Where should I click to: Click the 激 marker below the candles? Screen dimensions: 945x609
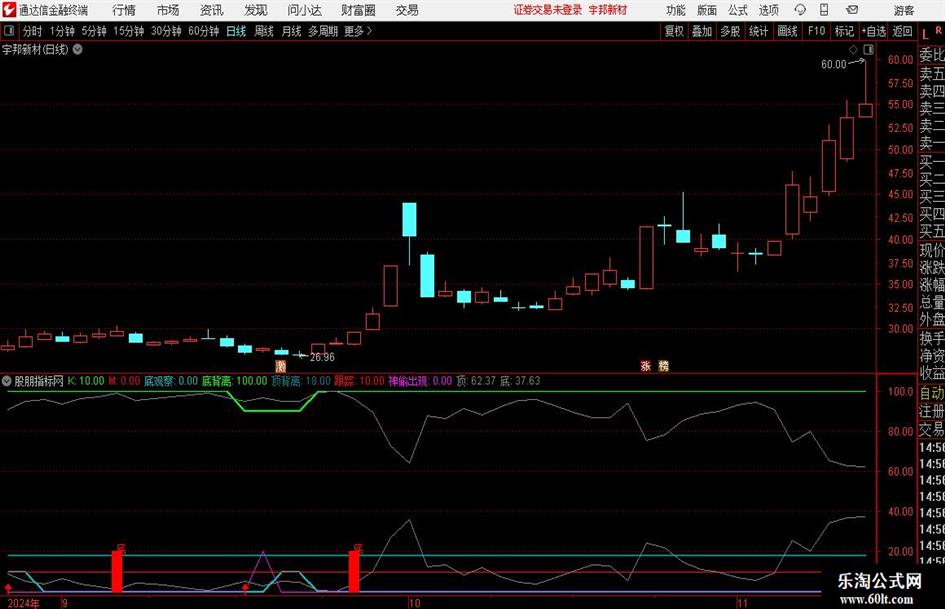pos(280,366)
